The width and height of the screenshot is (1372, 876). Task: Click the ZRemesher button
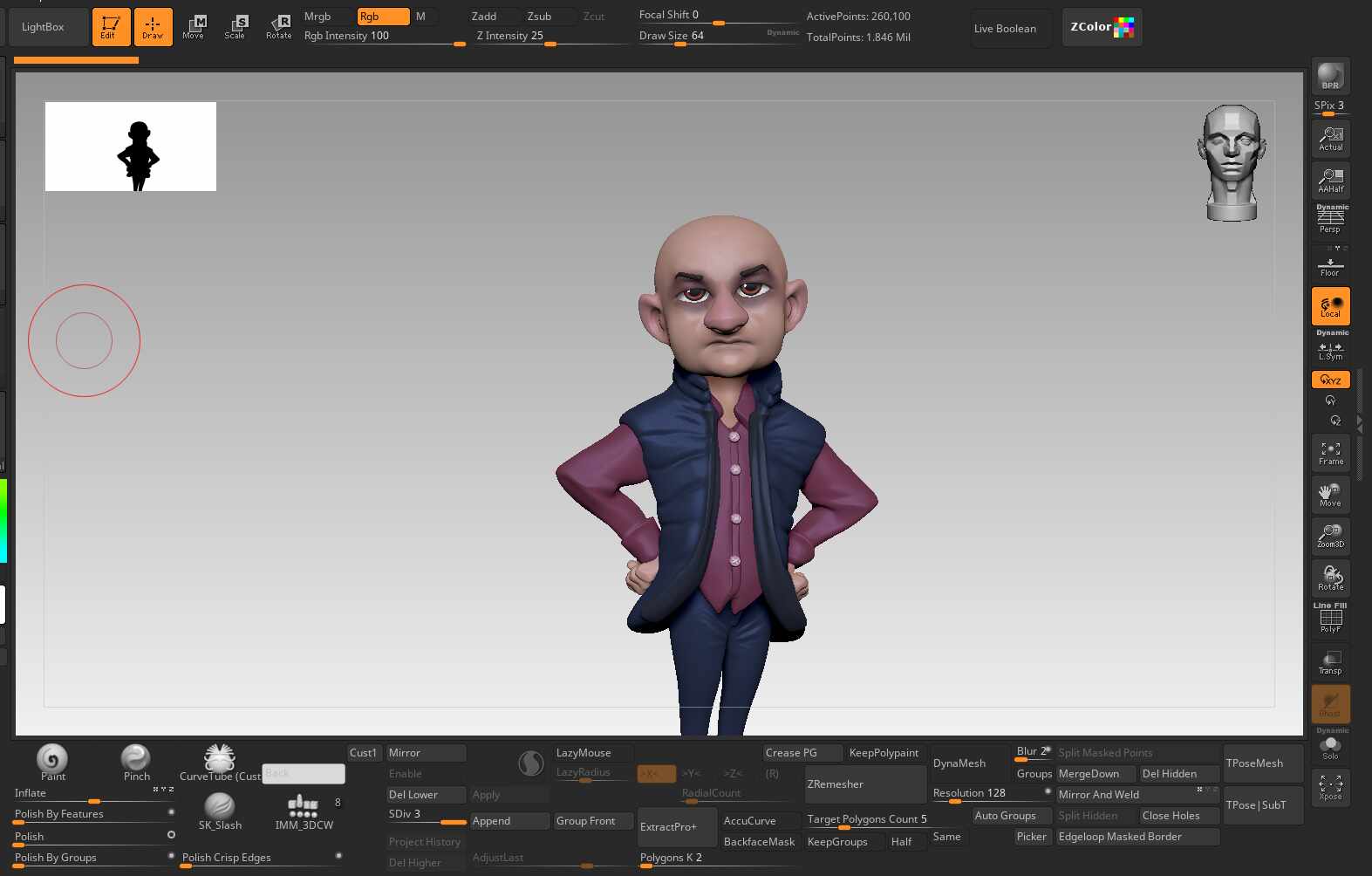pos(865,784)
